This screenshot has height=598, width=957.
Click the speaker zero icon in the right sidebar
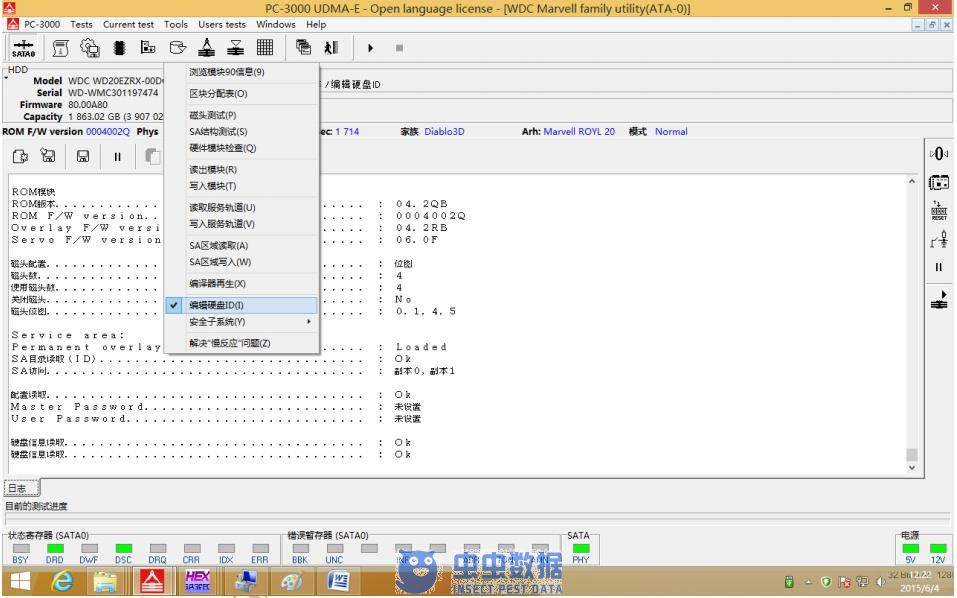(x=939, y=154)
